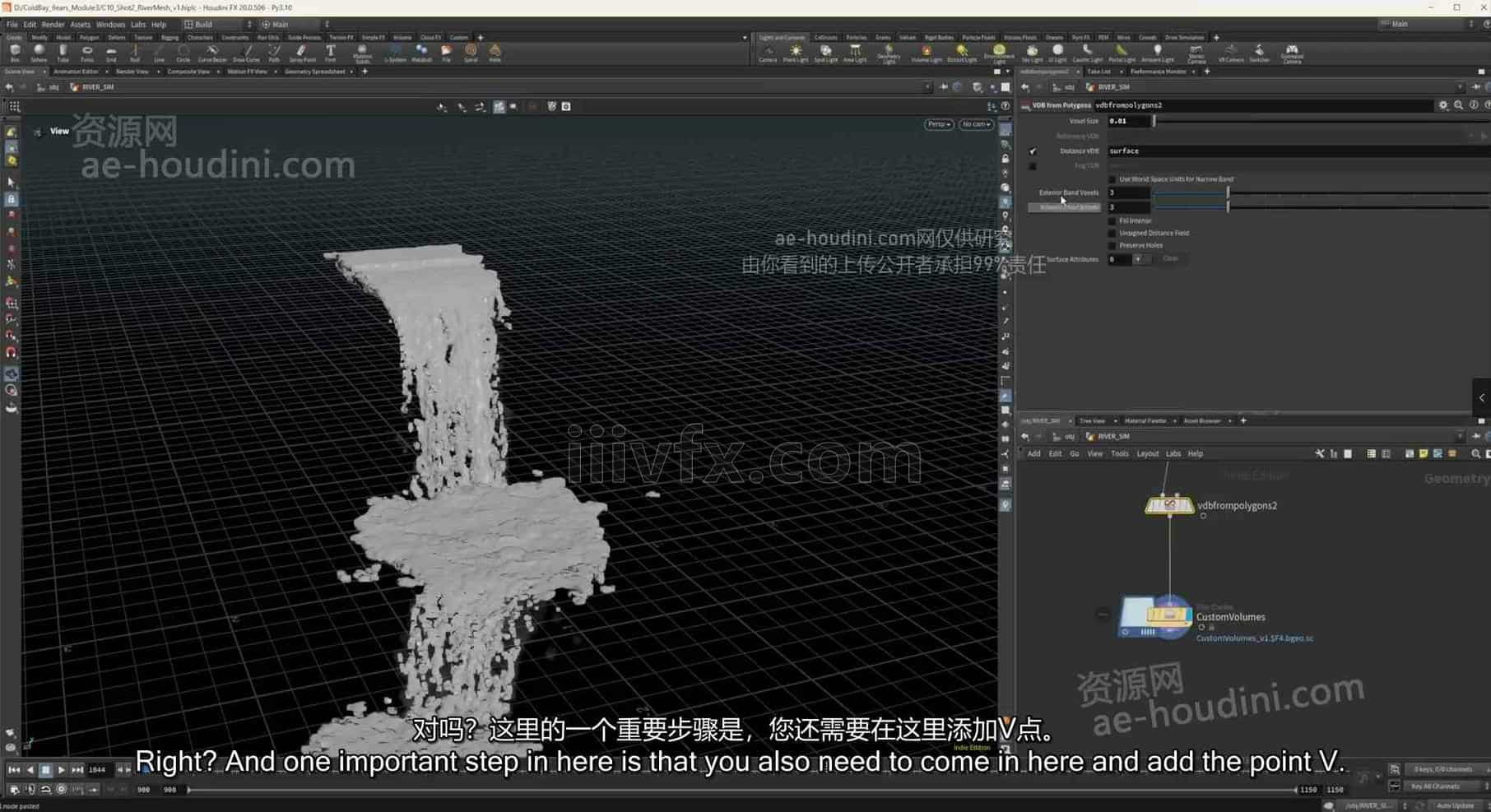This screenshot has height=812, width=1491.
Task: Add a VR Camera from the shelf
Action: click(x=1231, y=53)
